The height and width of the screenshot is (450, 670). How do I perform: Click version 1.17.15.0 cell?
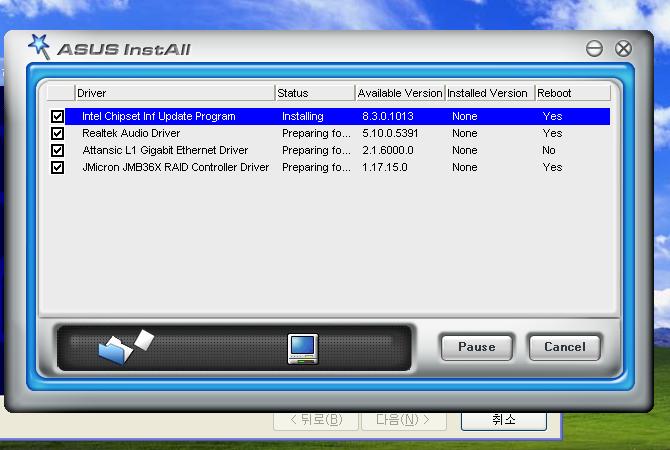coord(385,168)
